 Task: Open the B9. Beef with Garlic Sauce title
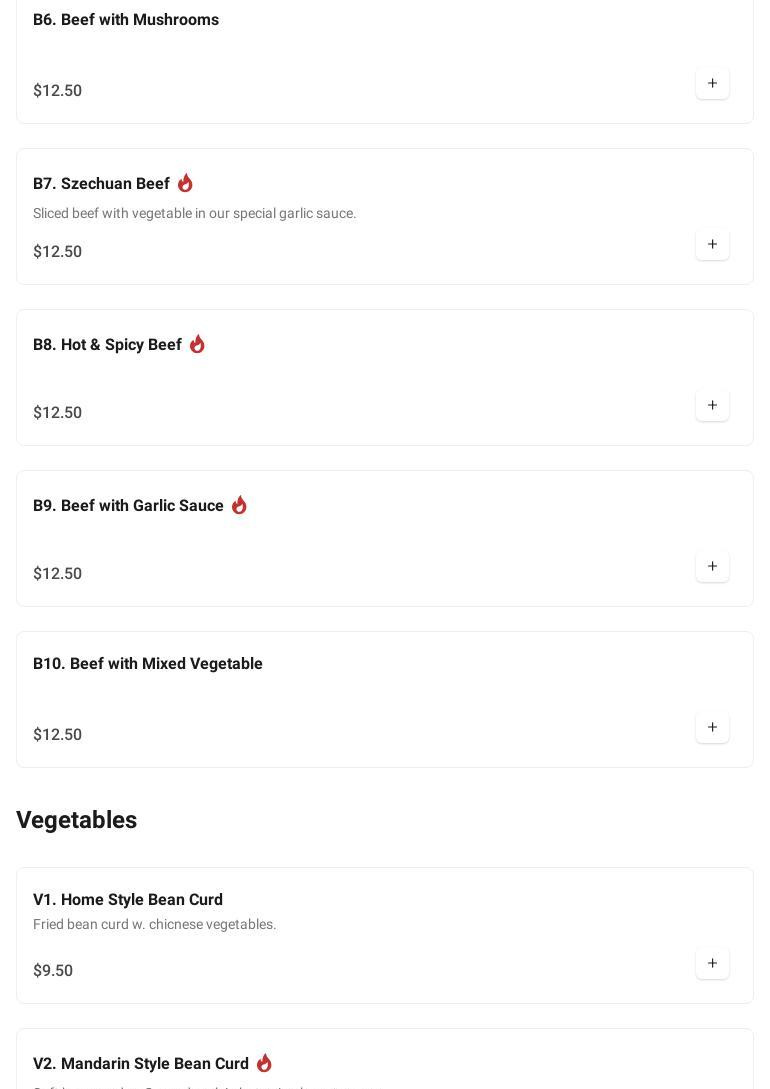tap(128, 506)
